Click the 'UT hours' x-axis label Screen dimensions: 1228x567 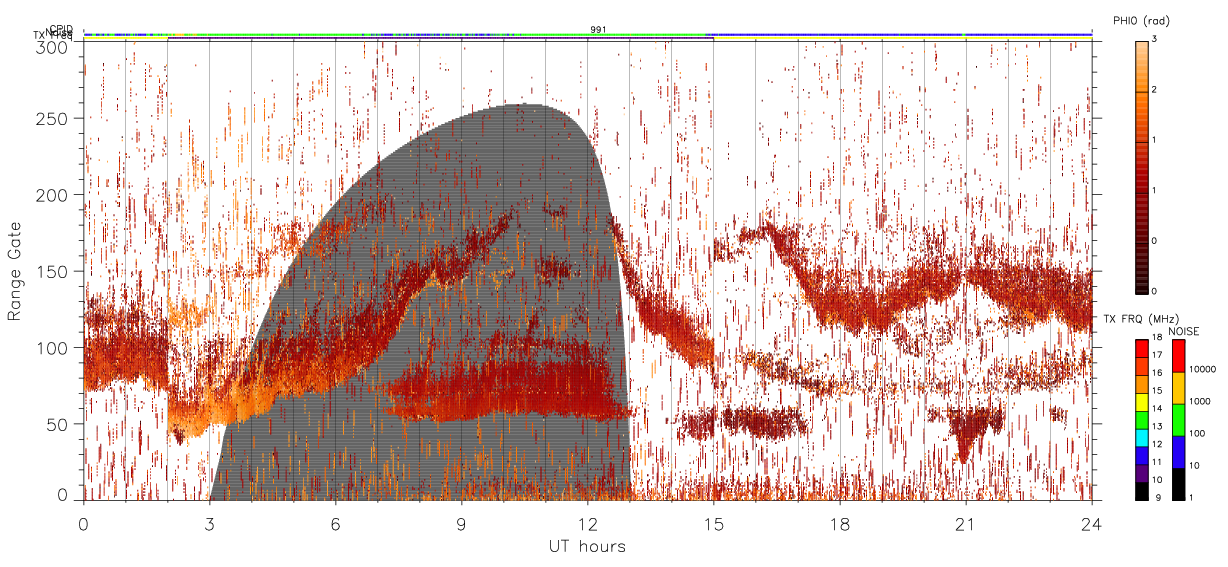(x=587, y=547)
